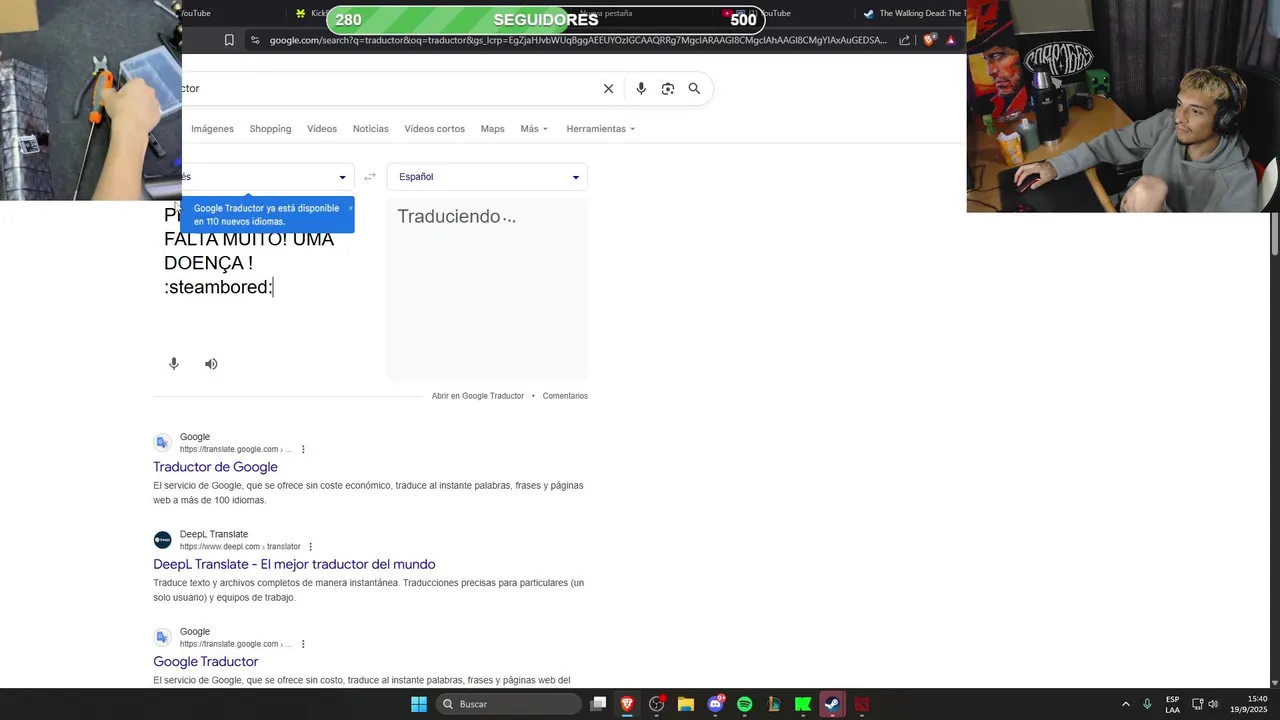
Task: Open Brave Rewards triangle icon
Action: [x=951, y=40]
